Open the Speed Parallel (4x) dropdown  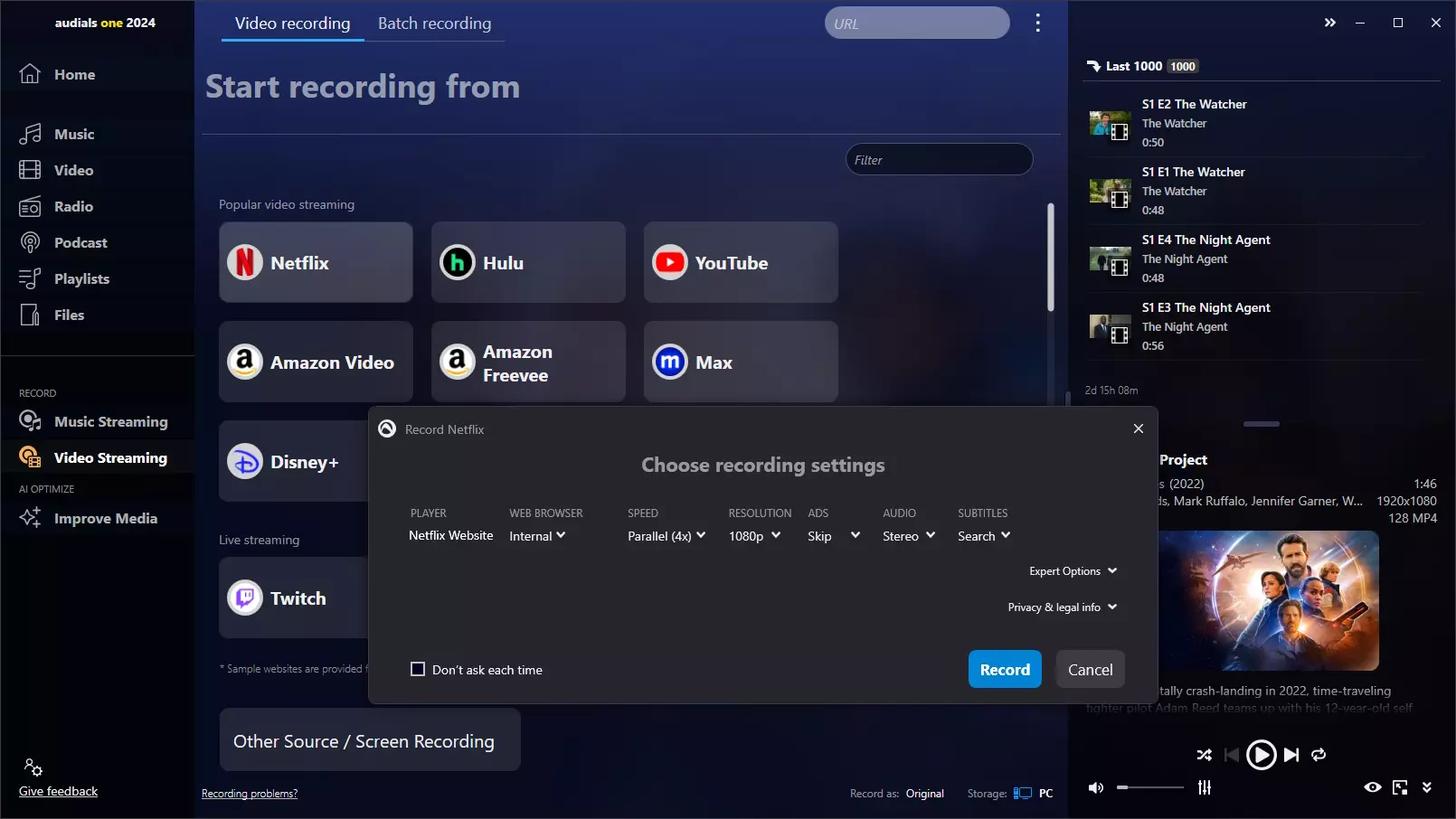pos(667,536)
